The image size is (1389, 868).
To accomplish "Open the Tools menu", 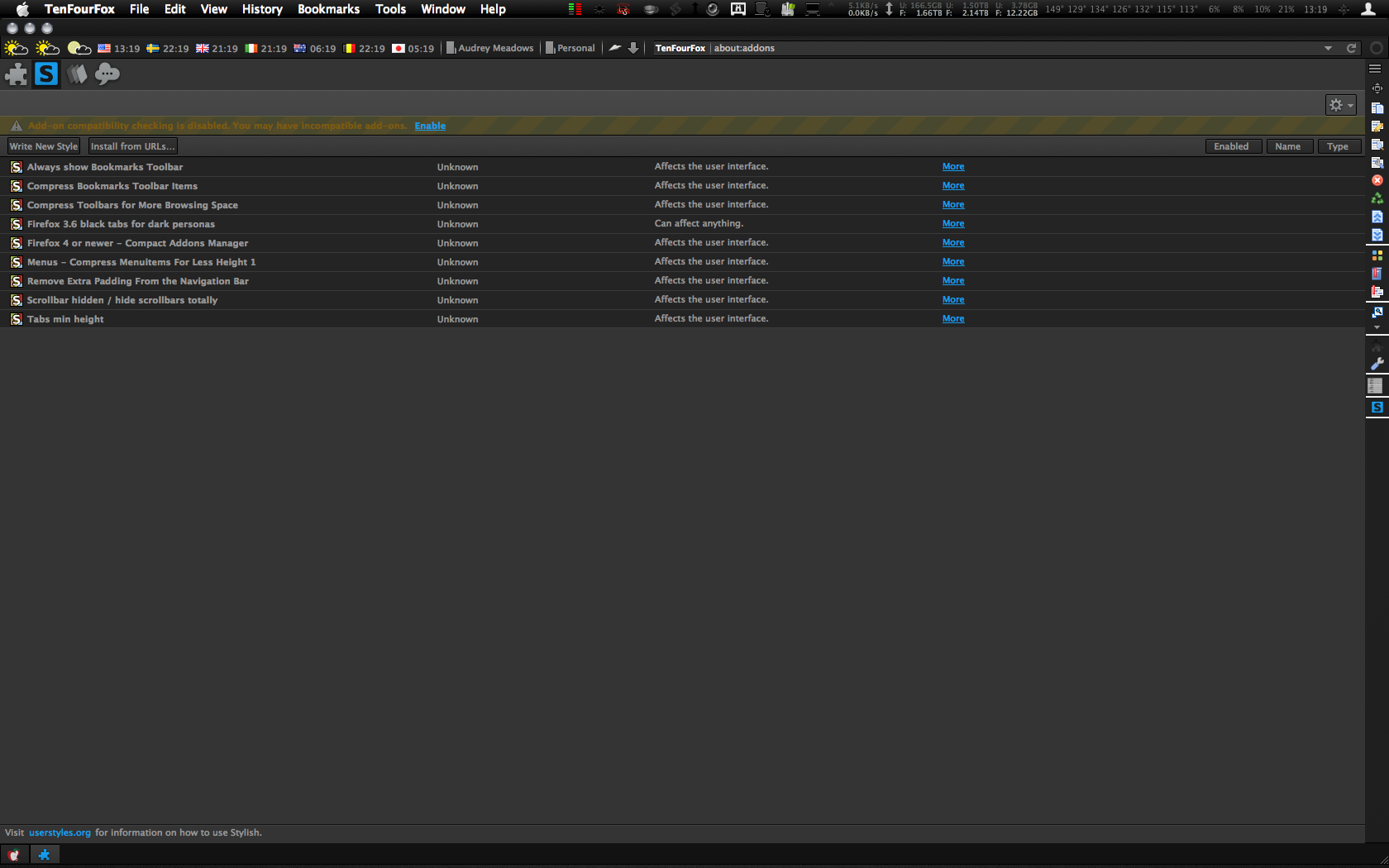I will click(390, 9).
